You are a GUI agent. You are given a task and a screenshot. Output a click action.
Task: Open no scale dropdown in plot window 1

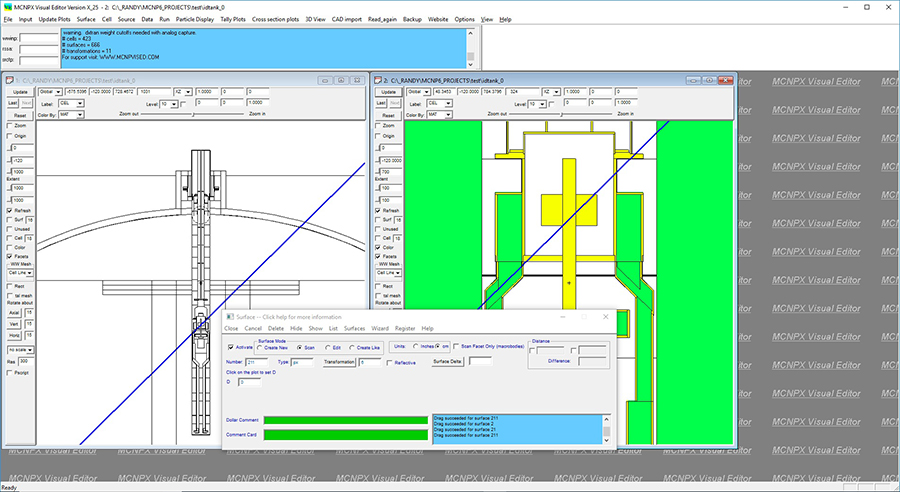[29, 350]
